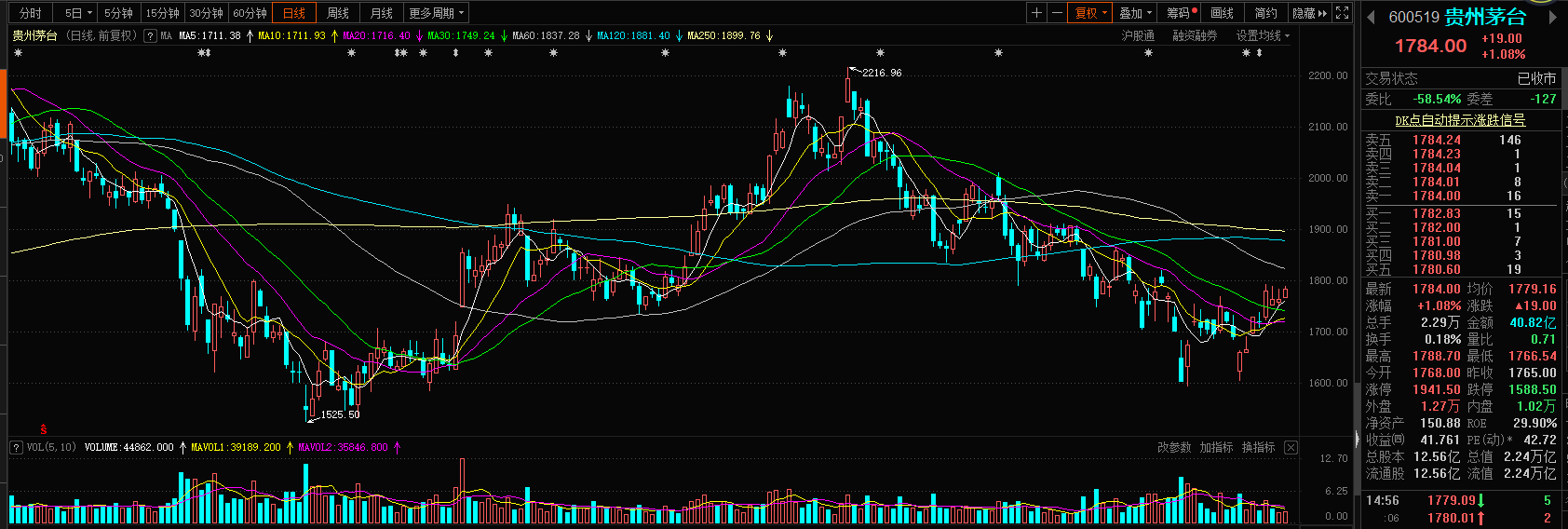The width and height of the screenshot is (1568, 529).
Task: Go to previous stock with left arrow
Action: pyautogui.click(x=1371, y=17)
